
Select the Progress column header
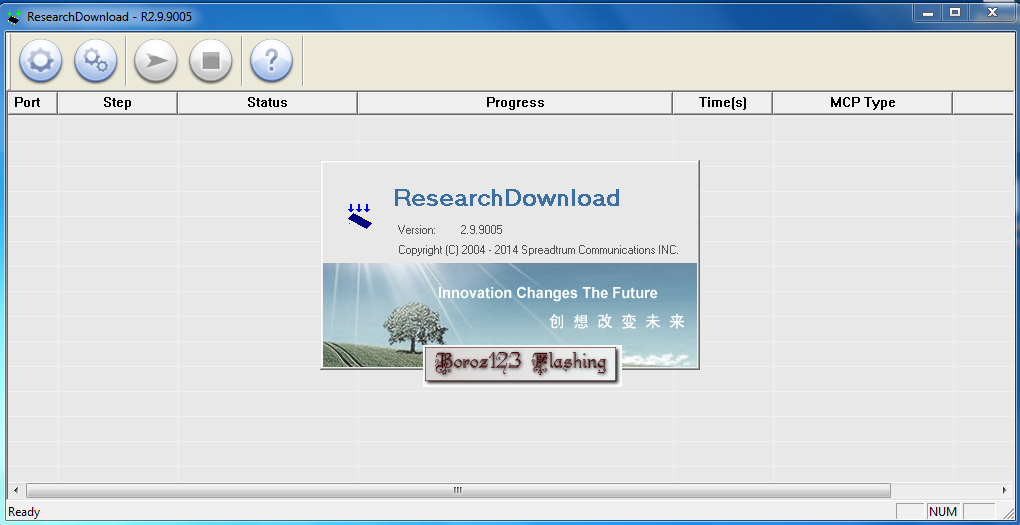tap(515, 102)
